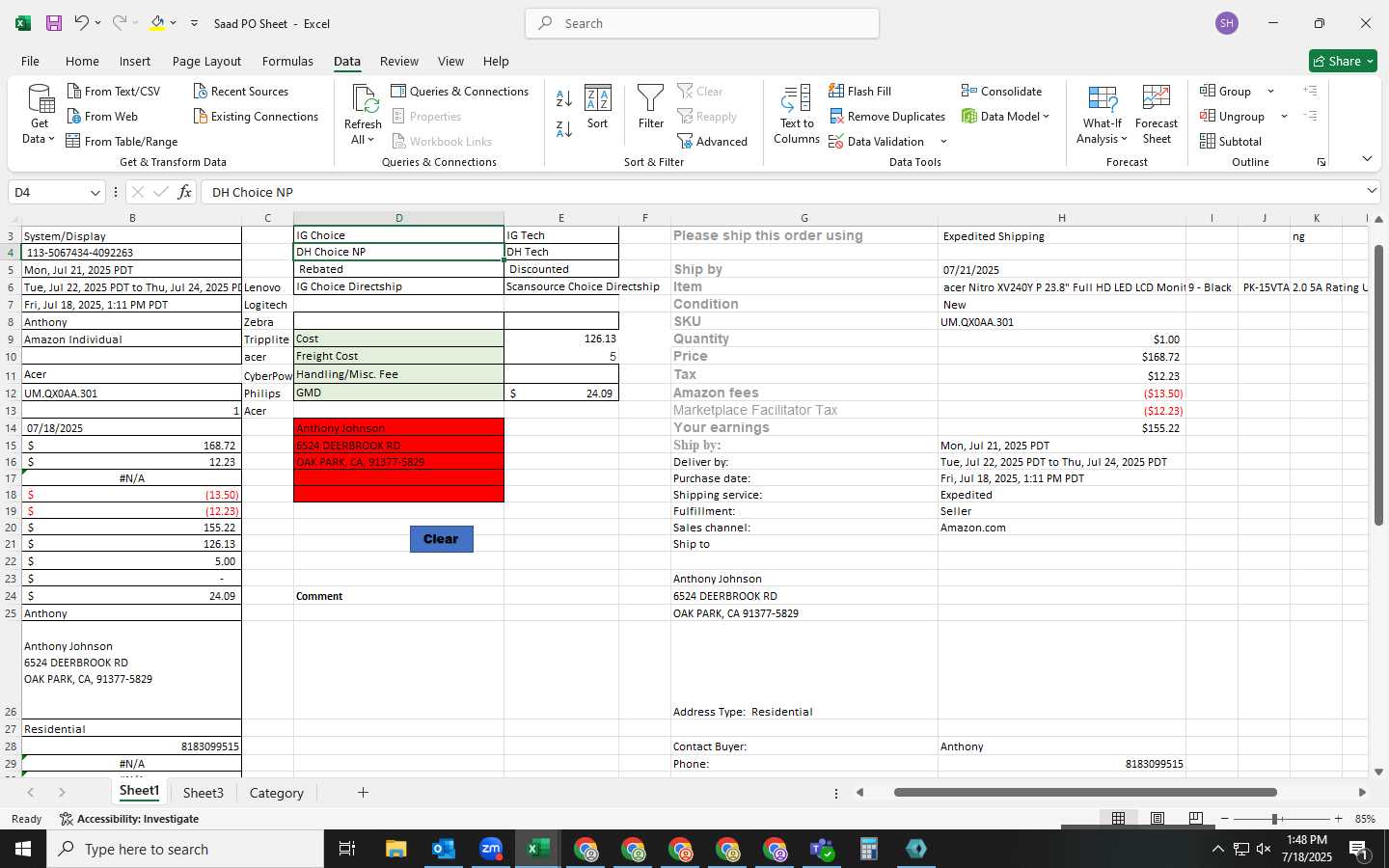Switch to the Home tab

(82, 61)
